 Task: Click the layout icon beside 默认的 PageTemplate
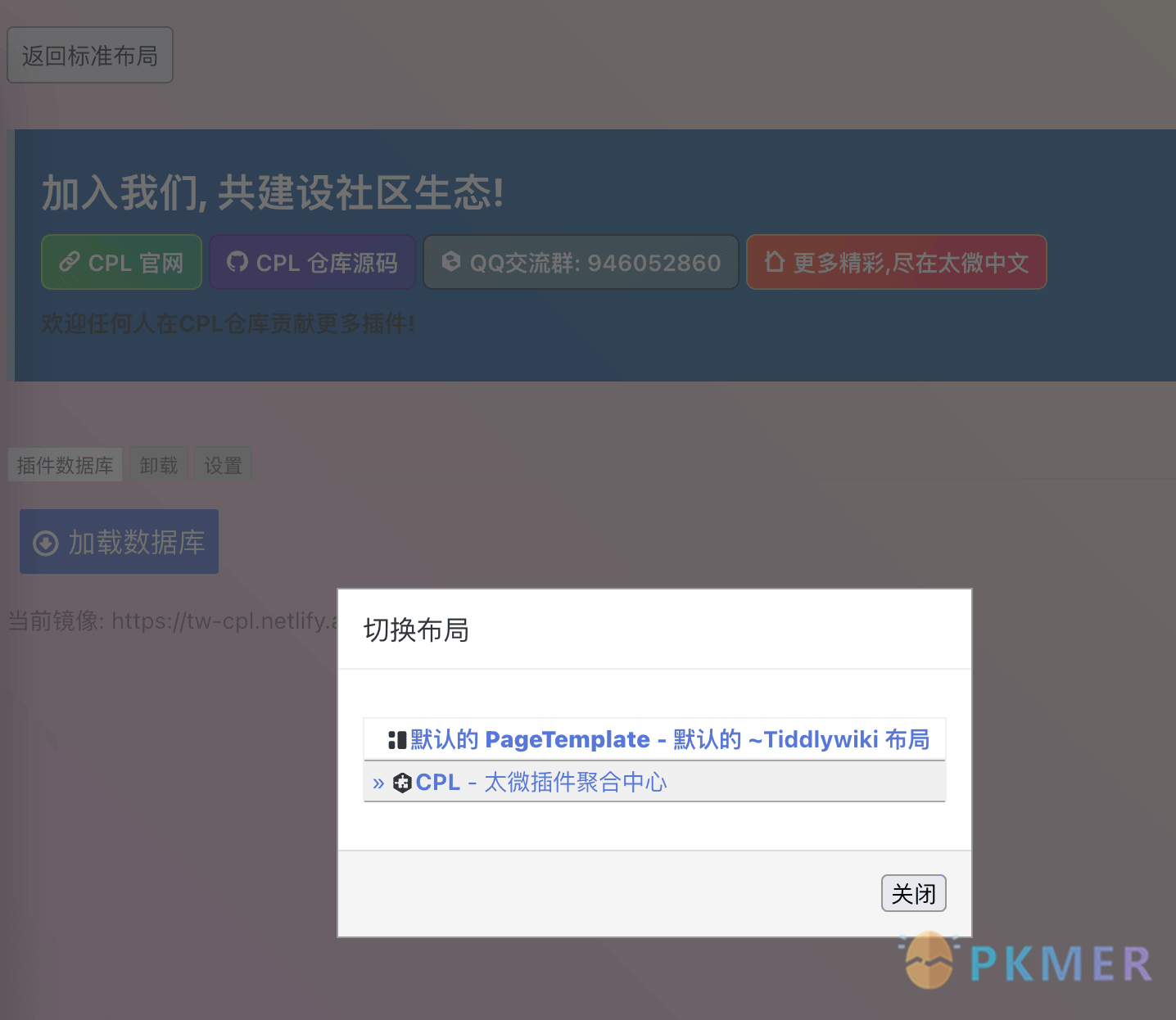(397, 740)
